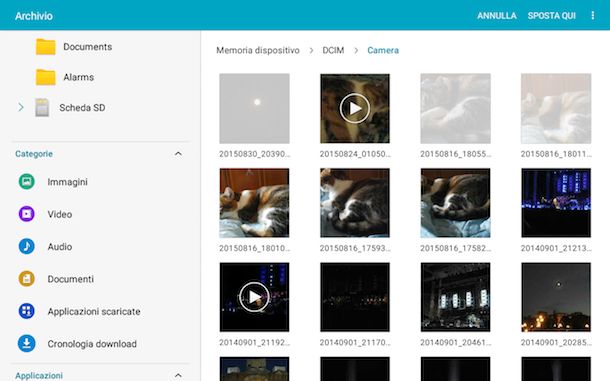The image size is (610, 381).
Task: Open the Audio category
Action: [60, 247]
